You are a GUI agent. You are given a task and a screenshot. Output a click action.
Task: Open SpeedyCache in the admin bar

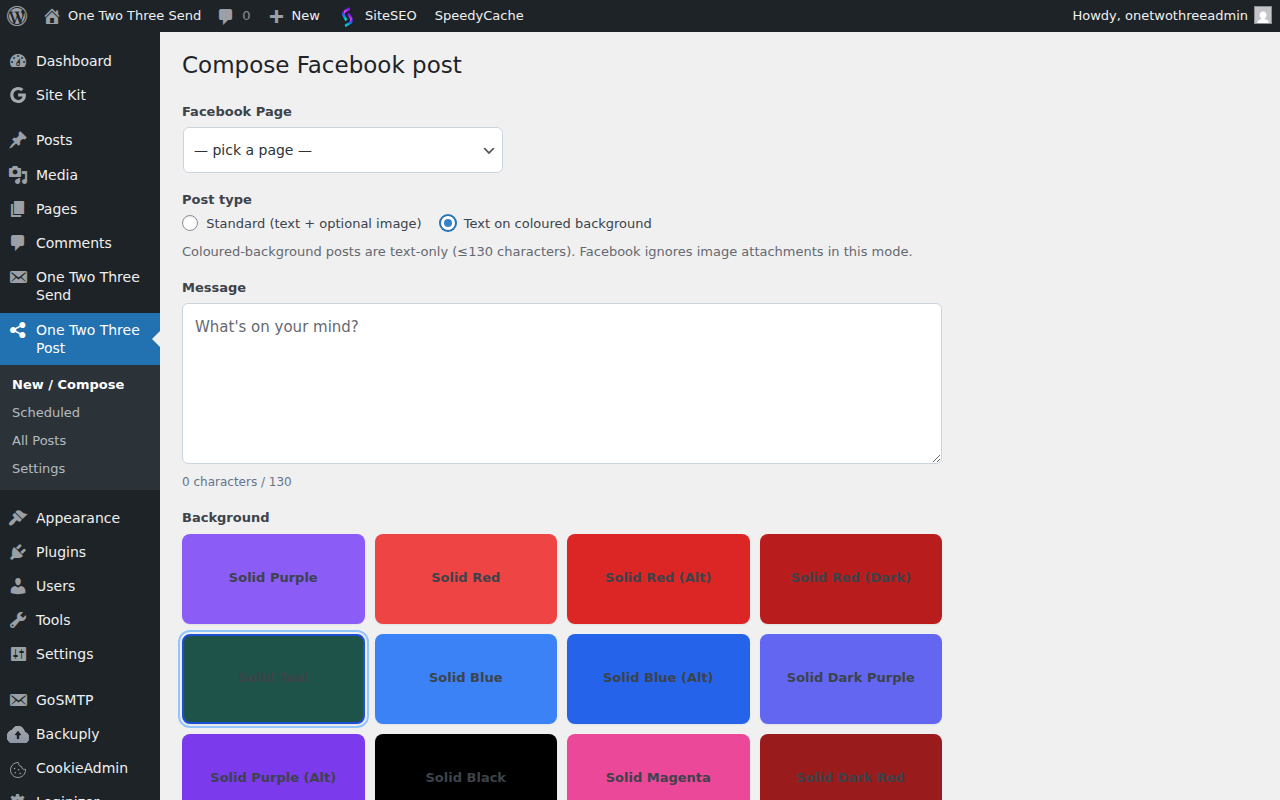[479, 16]
